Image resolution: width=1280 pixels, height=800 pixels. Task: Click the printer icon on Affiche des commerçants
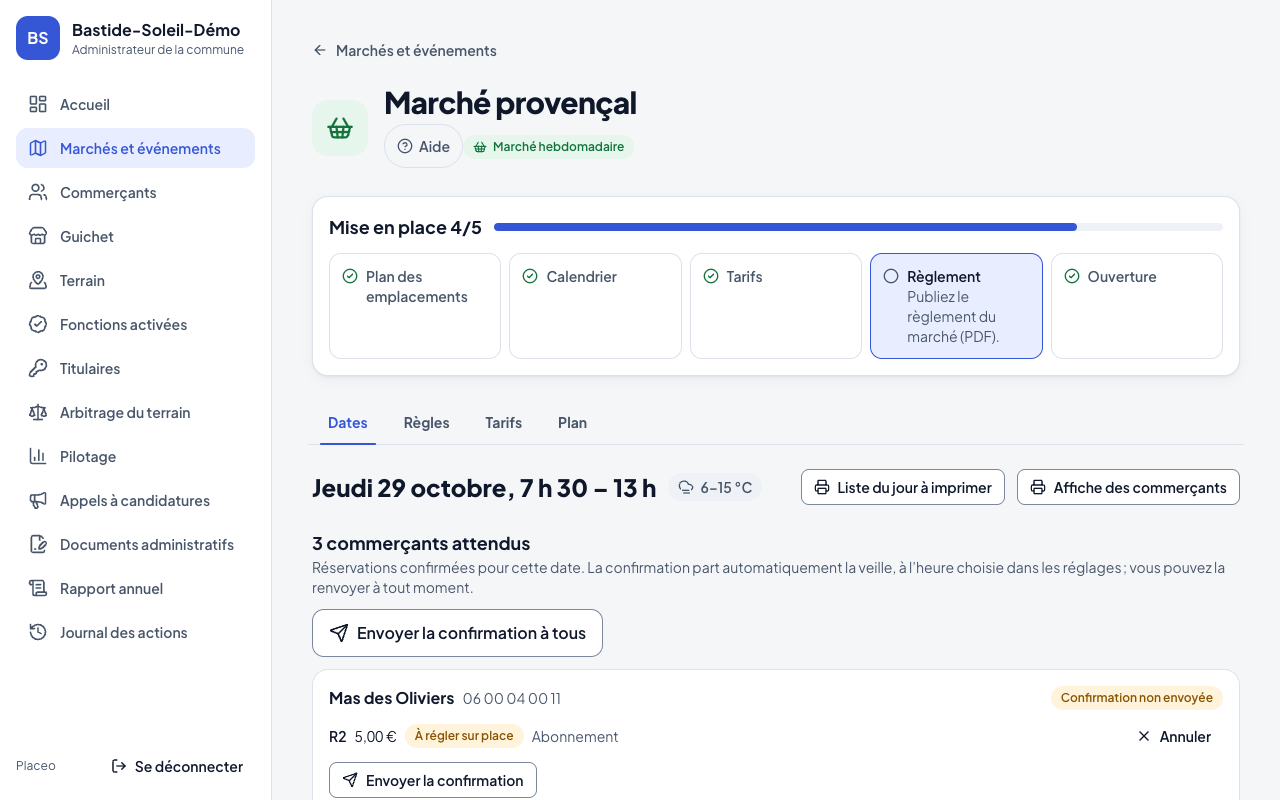1038,487
